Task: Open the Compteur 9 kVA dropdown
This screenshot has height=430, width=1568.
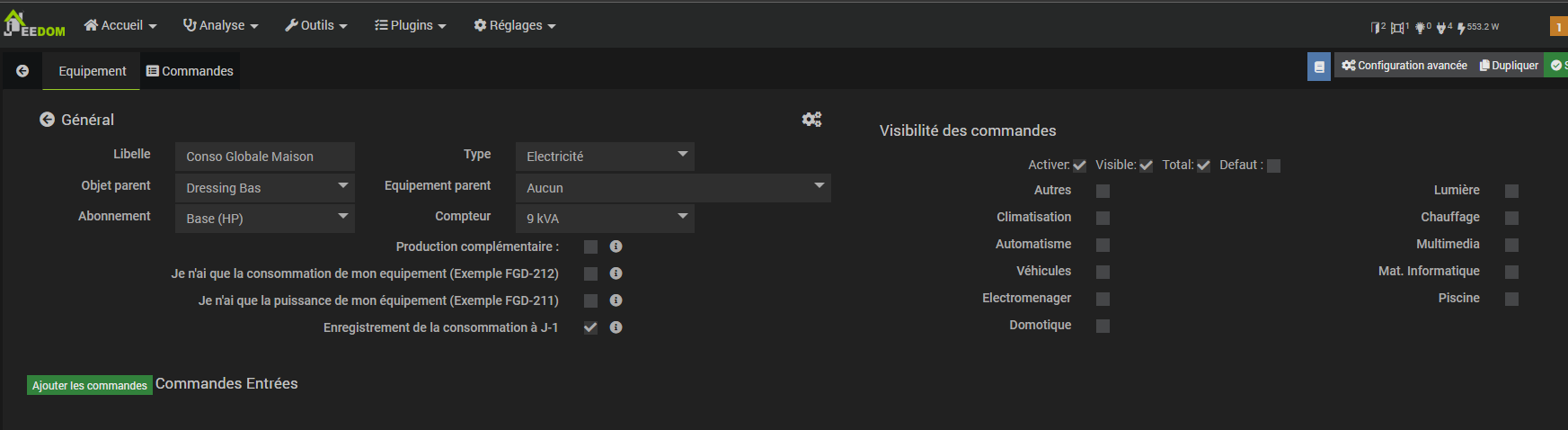Action: click(x=605, y=219)
